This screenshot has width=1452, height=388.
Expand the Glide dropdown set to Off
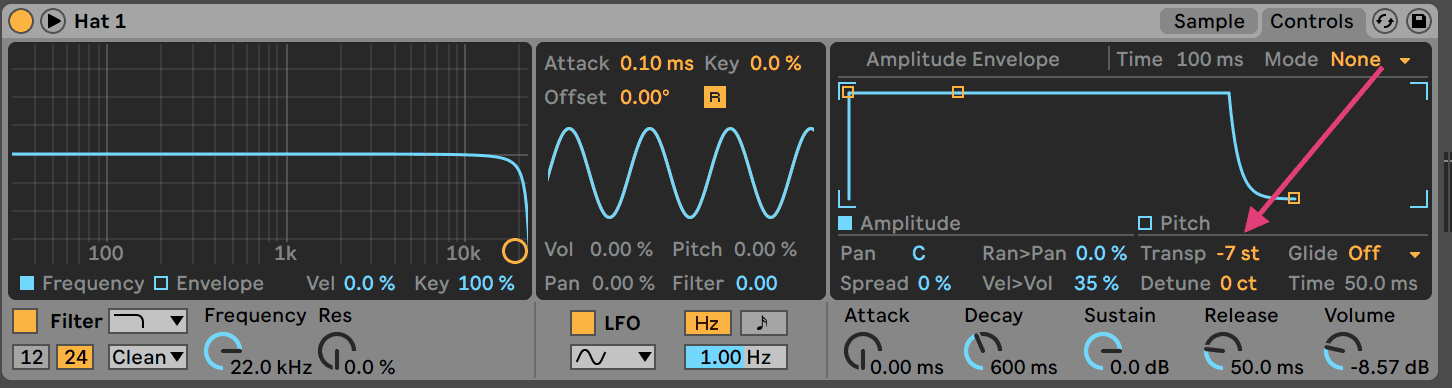[1383, 254]
